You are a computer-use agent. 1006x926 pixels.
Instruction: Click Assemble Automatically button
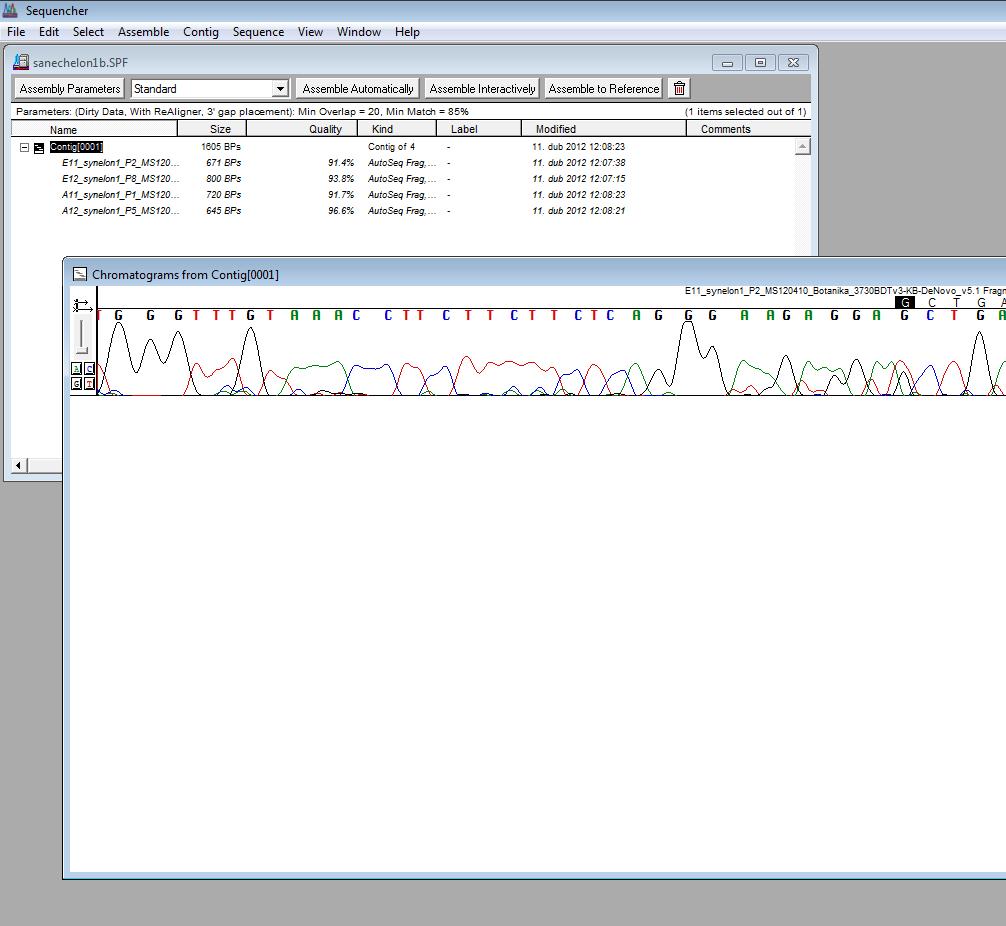click(x=358, y=89)
